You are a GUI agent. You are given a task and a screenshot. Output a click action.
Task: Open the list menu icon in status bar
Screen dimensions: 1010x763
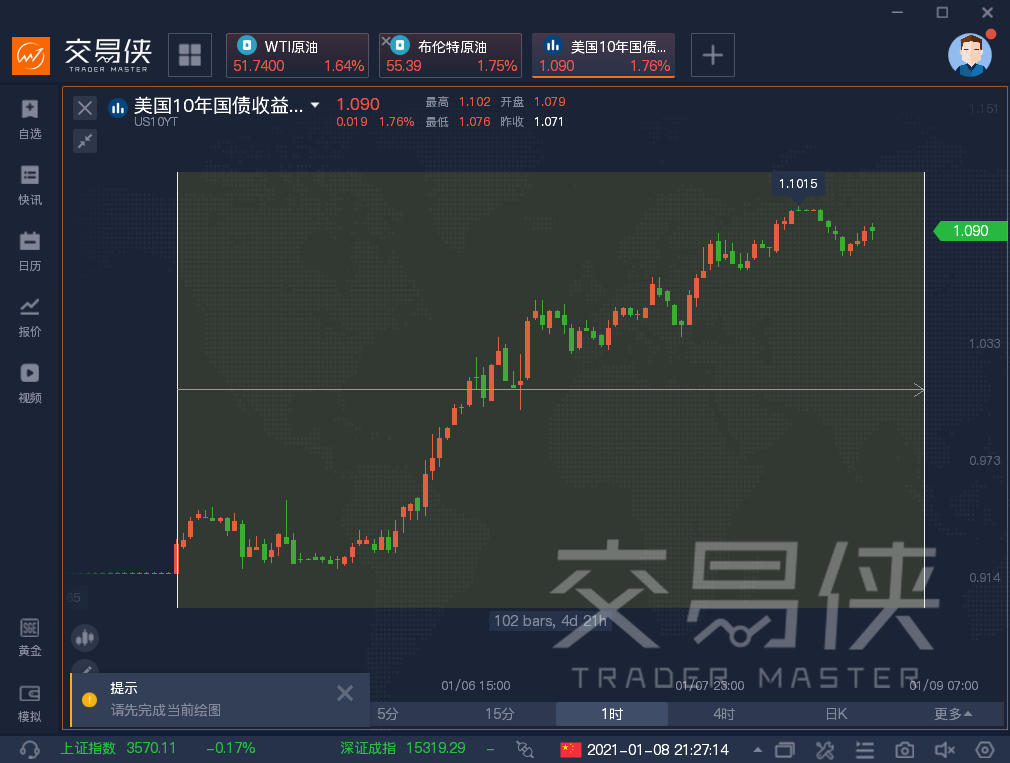[x=864, y=750]
